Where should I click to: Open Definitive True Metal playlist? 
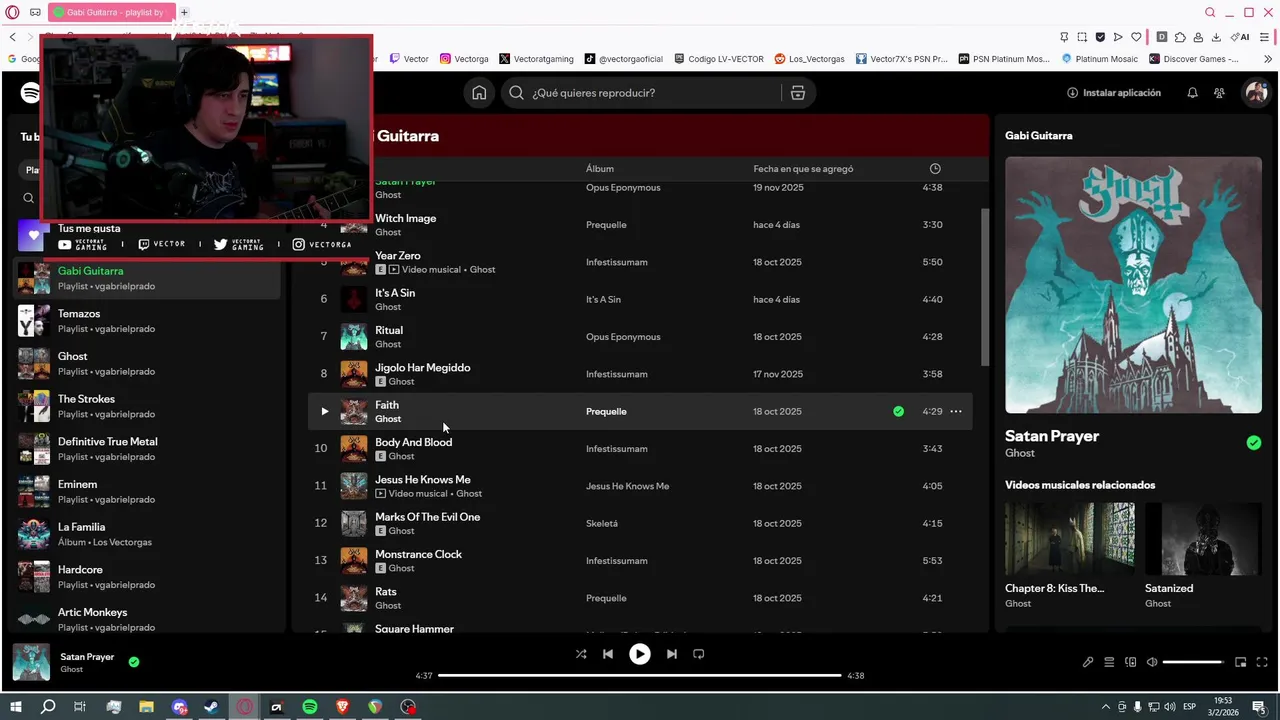point(148,449)
